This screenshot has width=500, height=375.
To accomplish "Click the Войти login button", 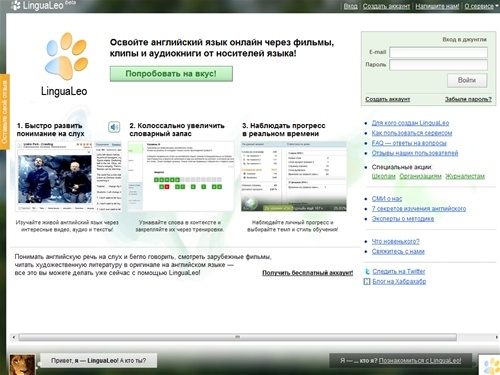I will pyautogui.click(x=467, y=80).
